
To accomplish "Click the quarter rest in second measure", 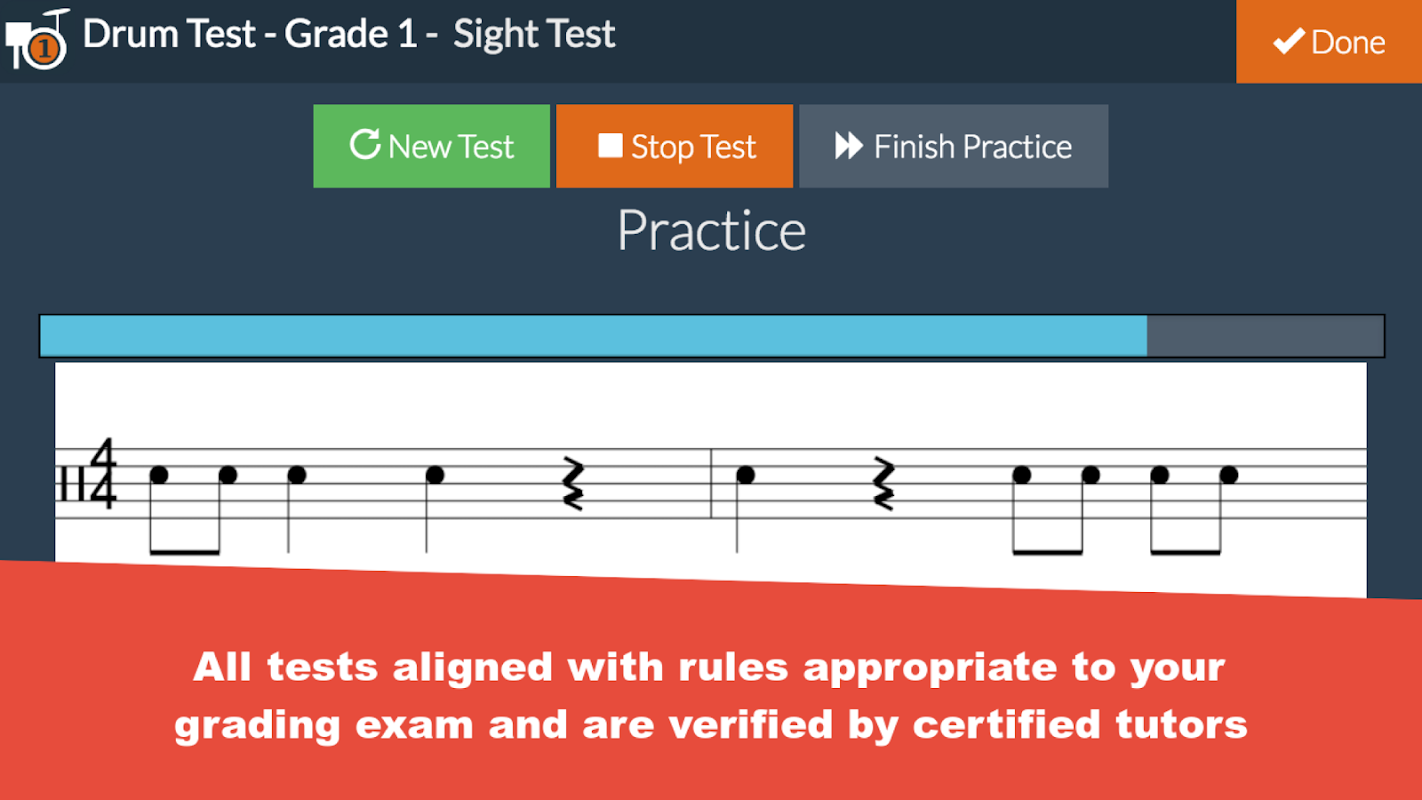I will click(x=883, y=484).
